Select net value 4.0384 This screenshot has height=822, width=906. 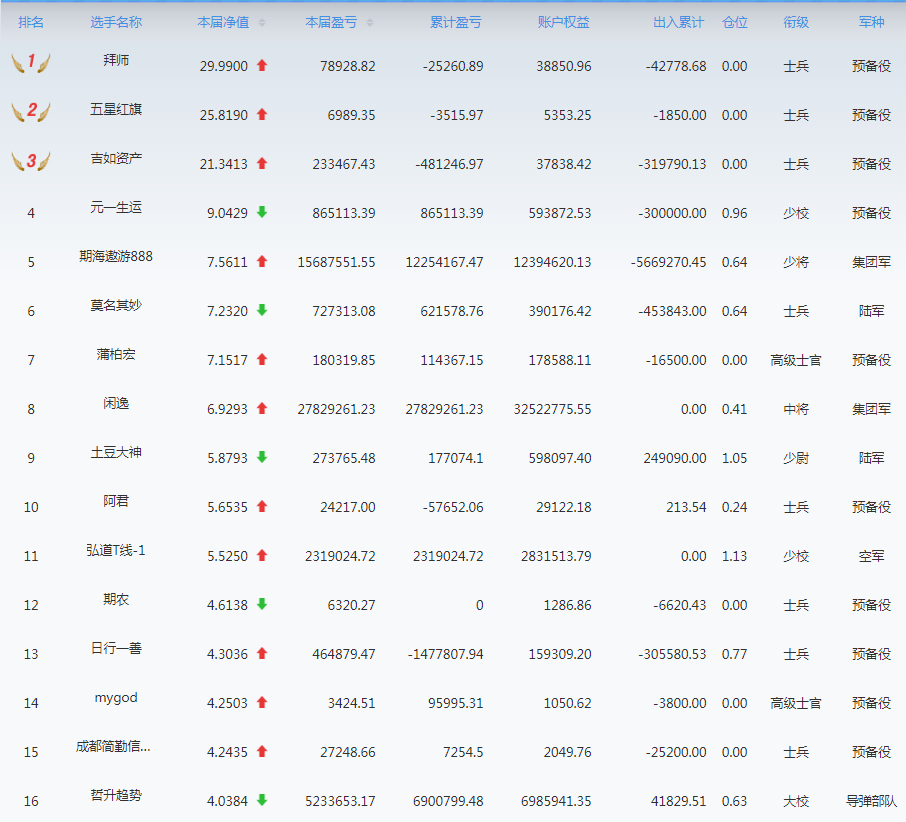click(227, 802)
